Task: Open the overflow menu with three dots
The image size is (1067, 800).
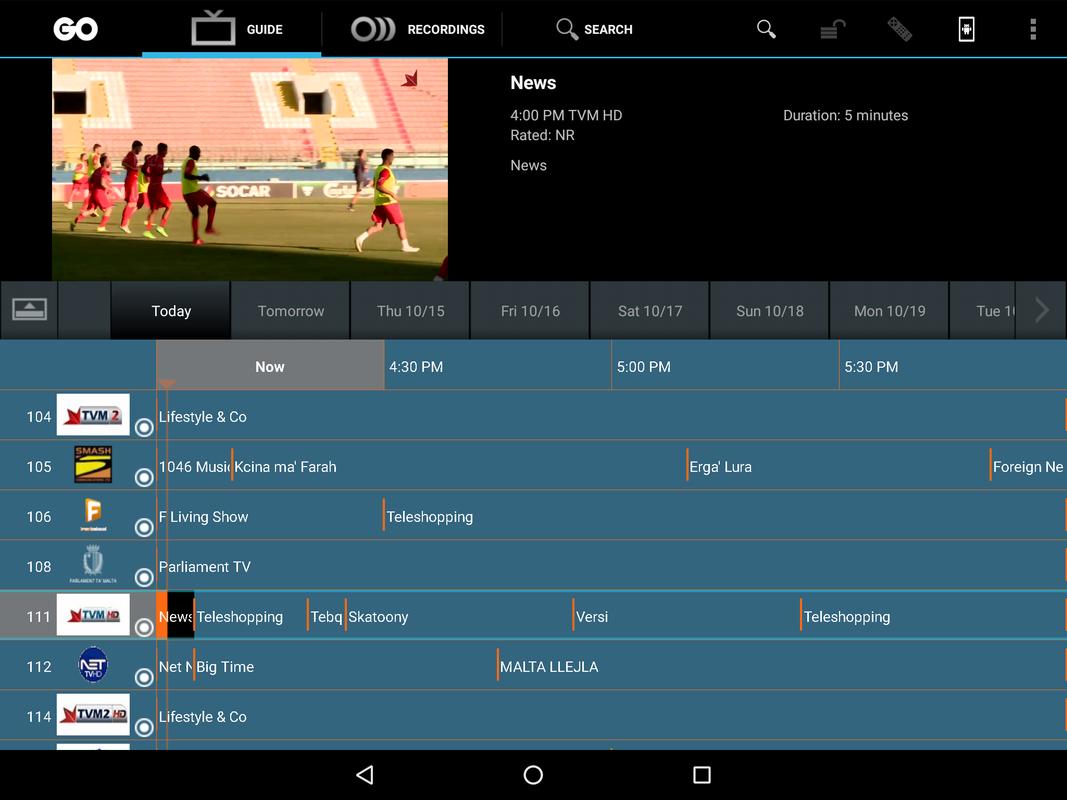Action: tap(1032, 29)
